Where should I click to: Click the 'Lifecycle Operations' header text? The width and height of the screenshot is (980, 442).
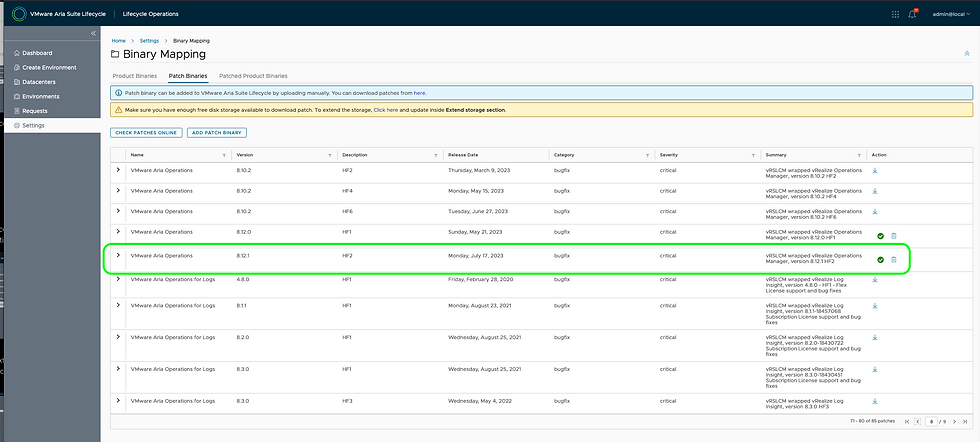(x=153, y=14)
